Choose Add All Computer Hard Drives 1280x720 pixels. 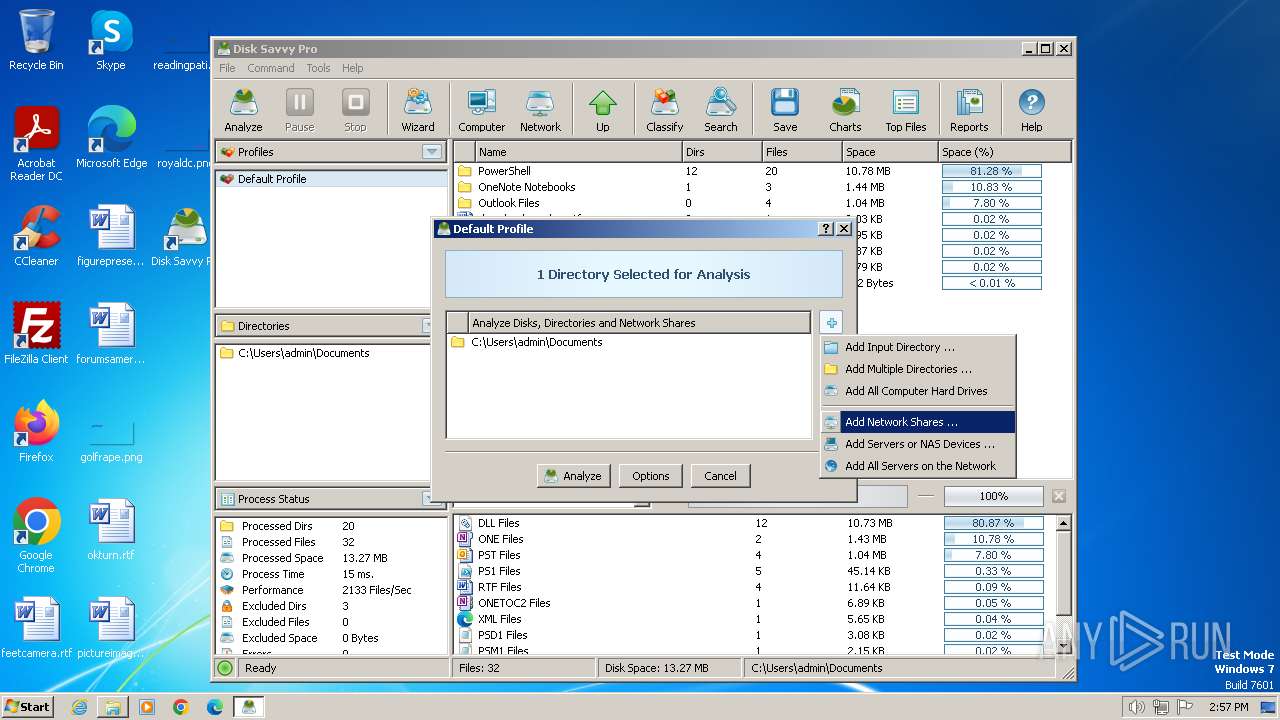917,391
